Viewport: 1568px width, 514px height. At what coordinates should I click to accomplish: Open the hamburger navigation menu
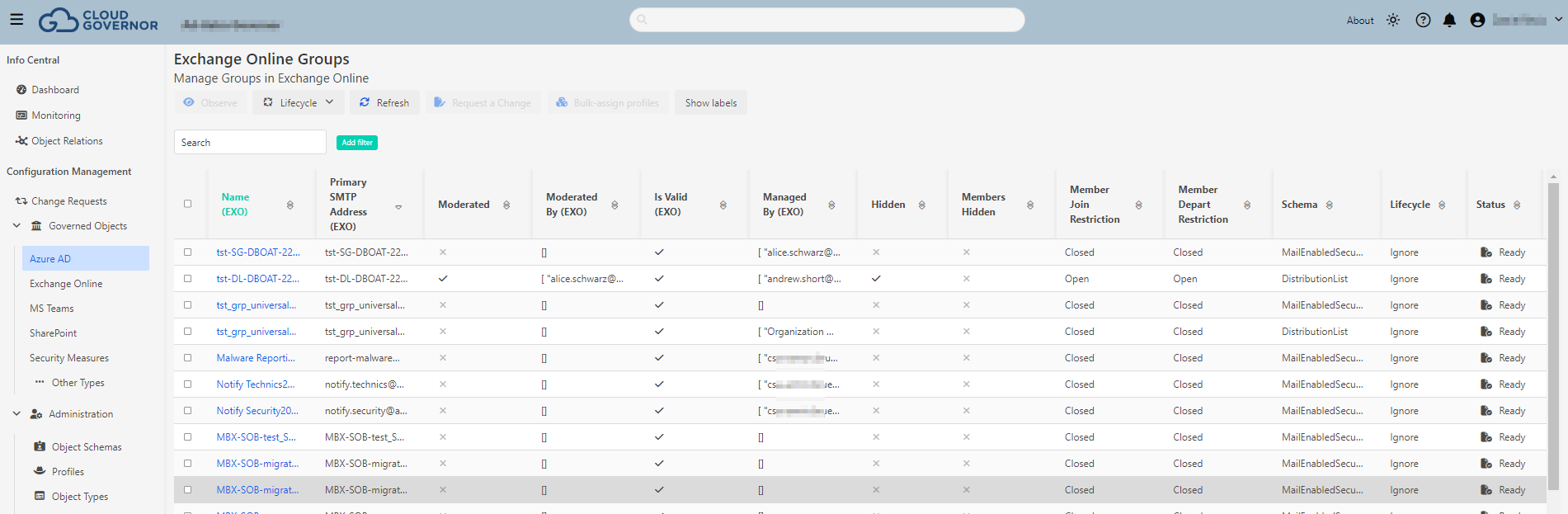point(16,20)
